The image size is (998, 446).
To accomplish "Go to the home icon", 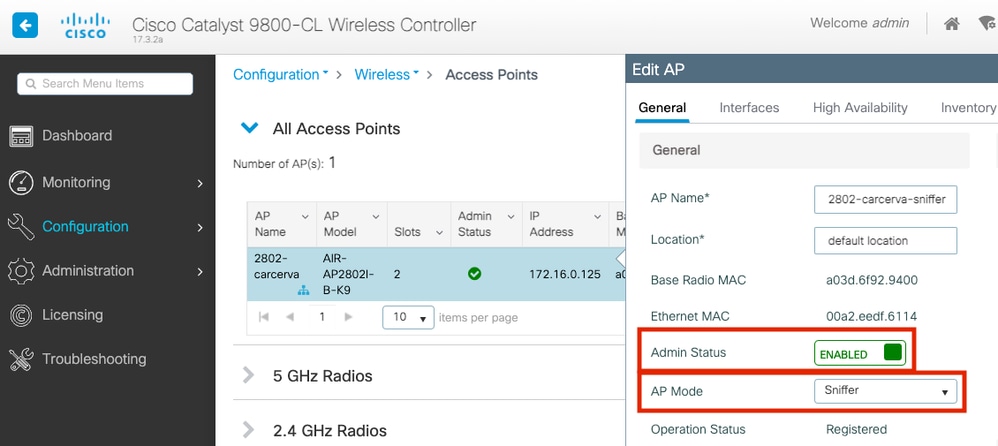I will pyautogui.click(x=952, y=24).
